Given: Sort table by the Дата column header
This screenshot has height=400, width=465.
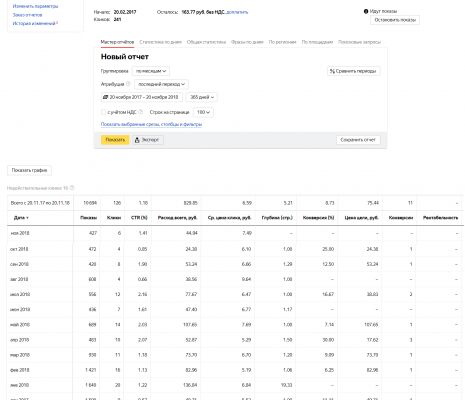Looking at the screenshot, I should [21, 218].
